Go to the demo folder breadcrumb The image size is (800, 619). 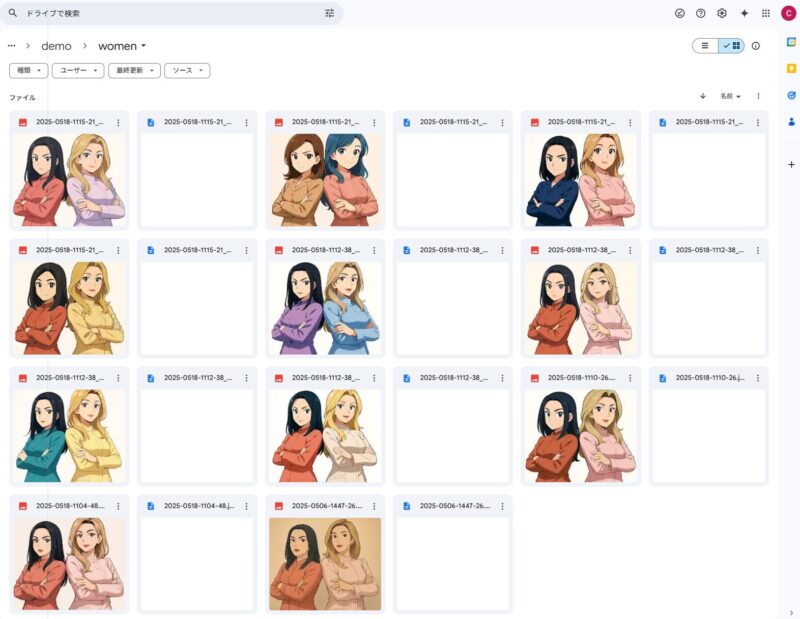click(56, 46)
